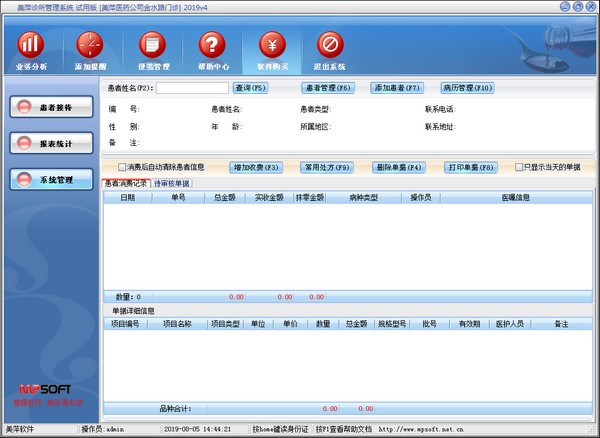This screenshot has height=438, width=600.
Task: Switch to 待审核单据 tab
Action: click(172, 184)
